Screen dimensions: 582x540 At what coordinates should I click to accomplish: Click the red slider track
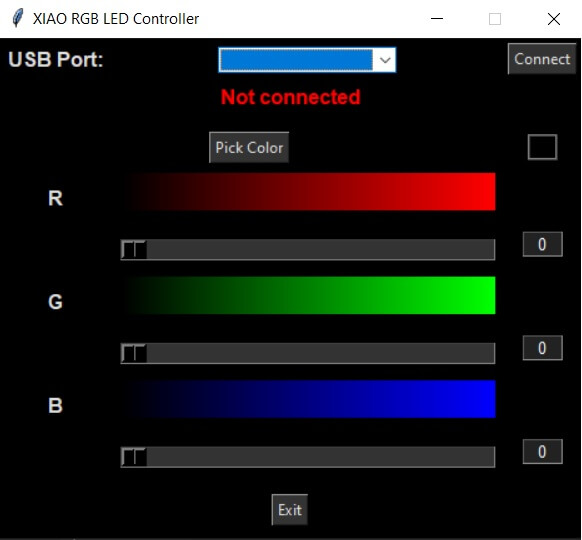[x=308, y=249]
